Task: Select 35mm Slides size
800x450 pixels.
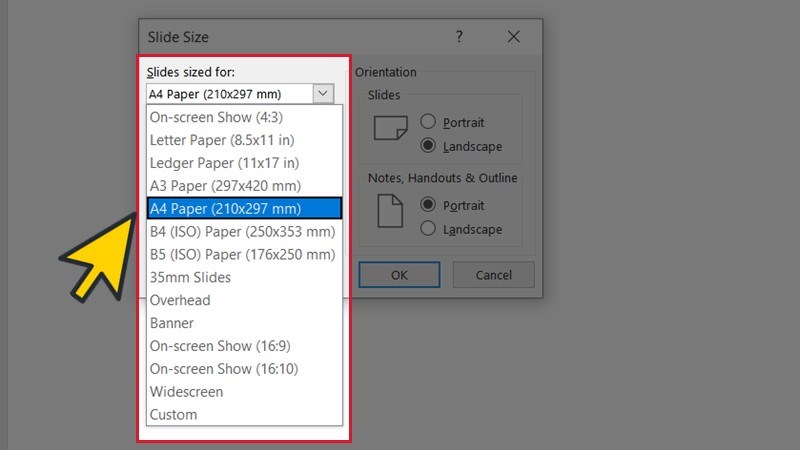Action: pyautogui.click(x=244, y=277)
